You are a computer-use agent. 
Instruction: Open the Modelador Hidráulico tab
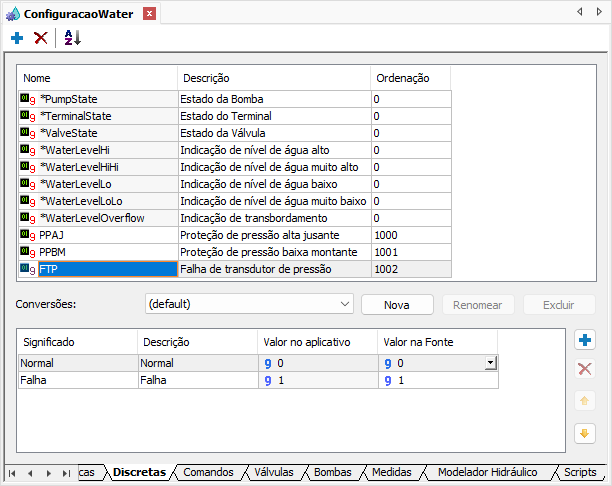coord(488,472)
